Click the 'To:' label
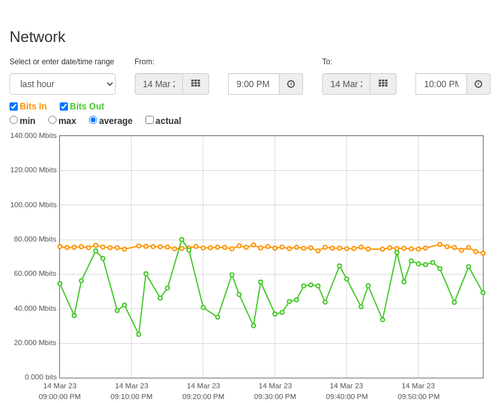Viewport: 500px width, 403px height. tap(327, 62)
